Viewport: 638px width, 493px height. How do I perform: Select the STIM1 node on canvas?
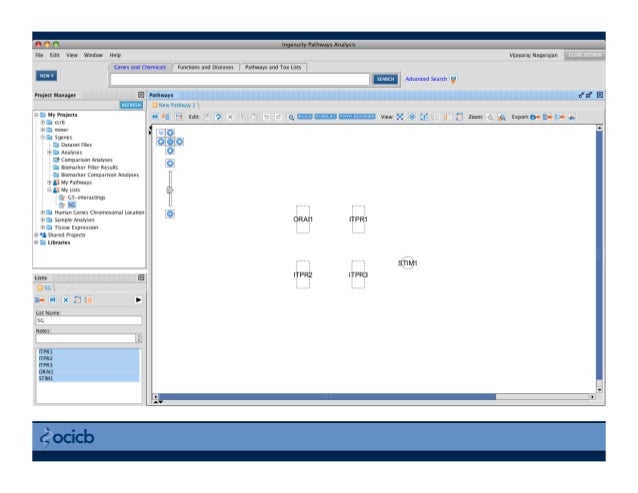pyautogui.click(x=407, y=263)
